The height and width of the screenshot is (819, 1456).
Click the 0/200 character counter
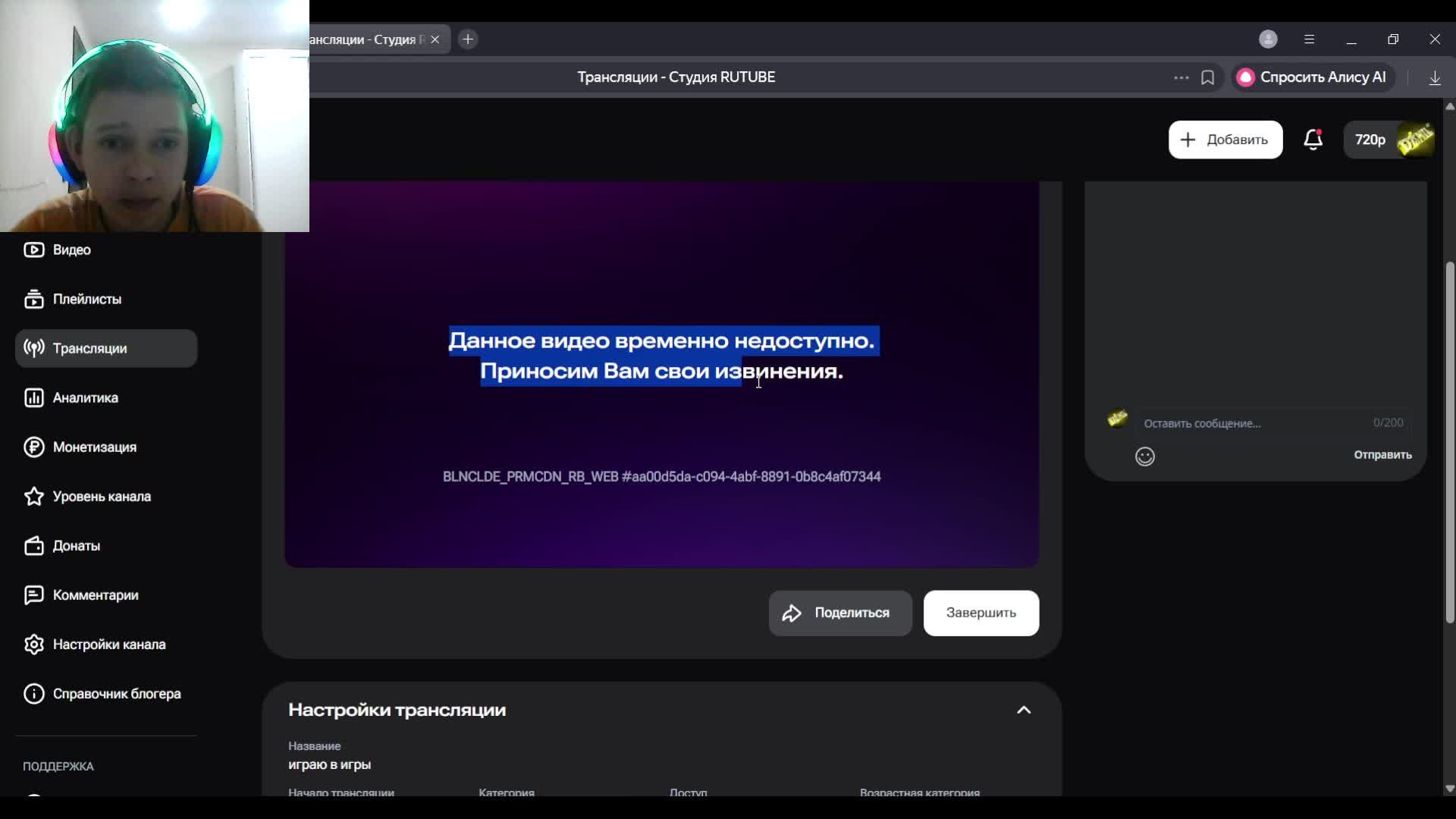tap(1388, 423)
